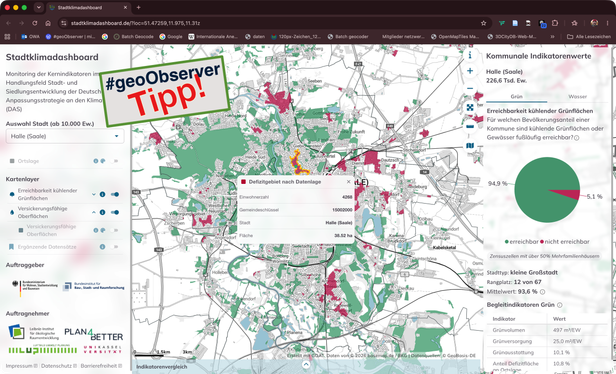Click the Kartenlayer section heading
This screenshot has width=616, height=374.
click(22, 179)
